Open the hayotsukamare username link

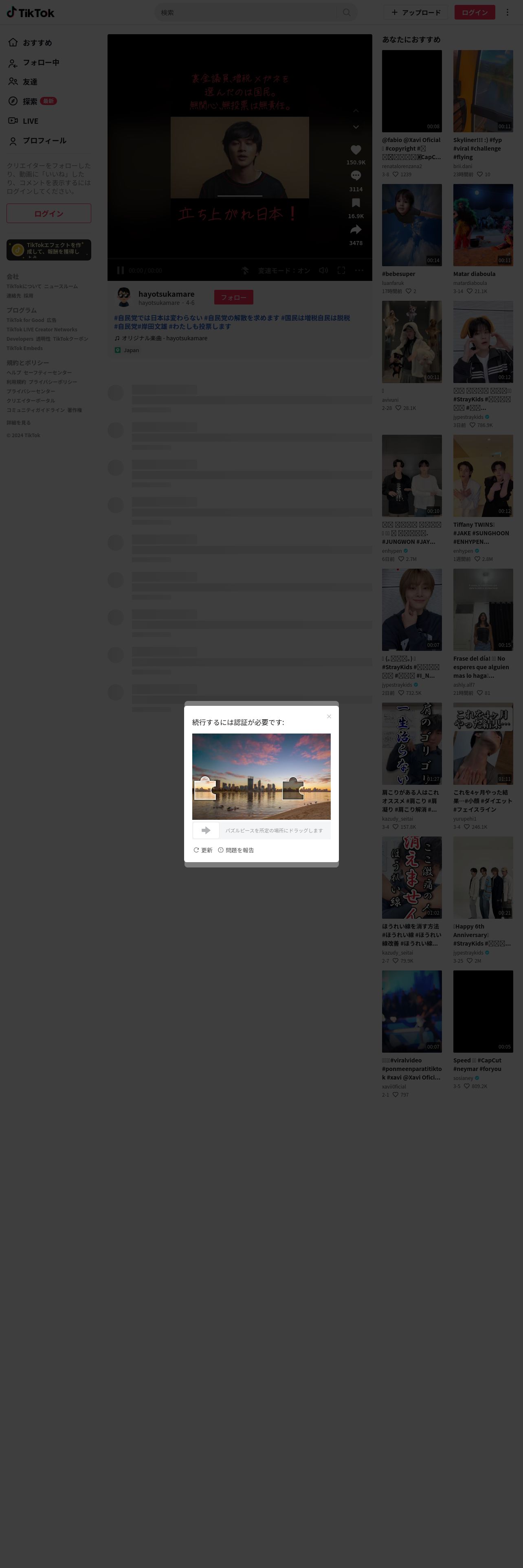[x=166, y=294]
